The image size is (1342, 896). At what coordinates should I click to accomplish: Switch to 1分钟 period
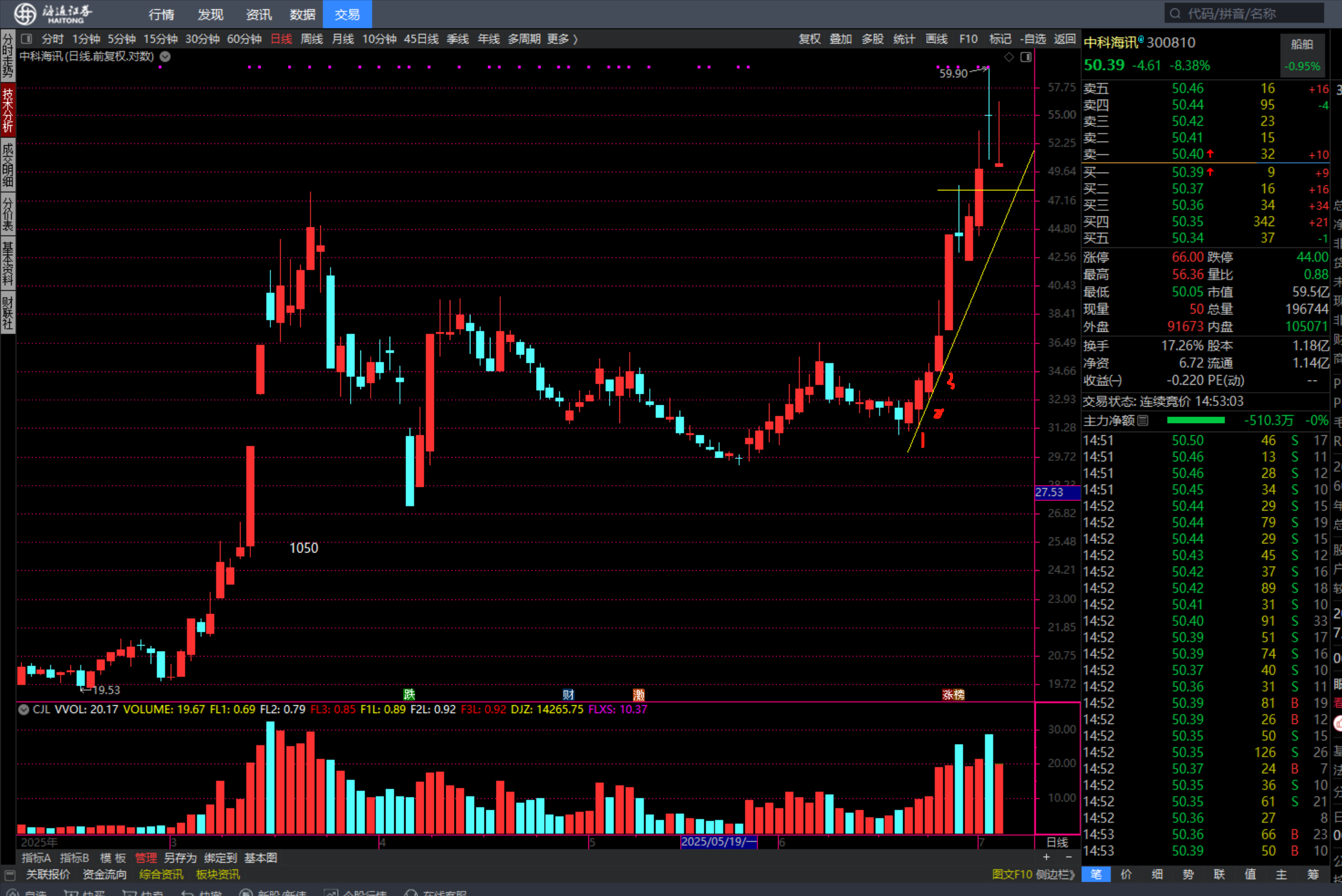pyautogui.click(x=86, y=39)
